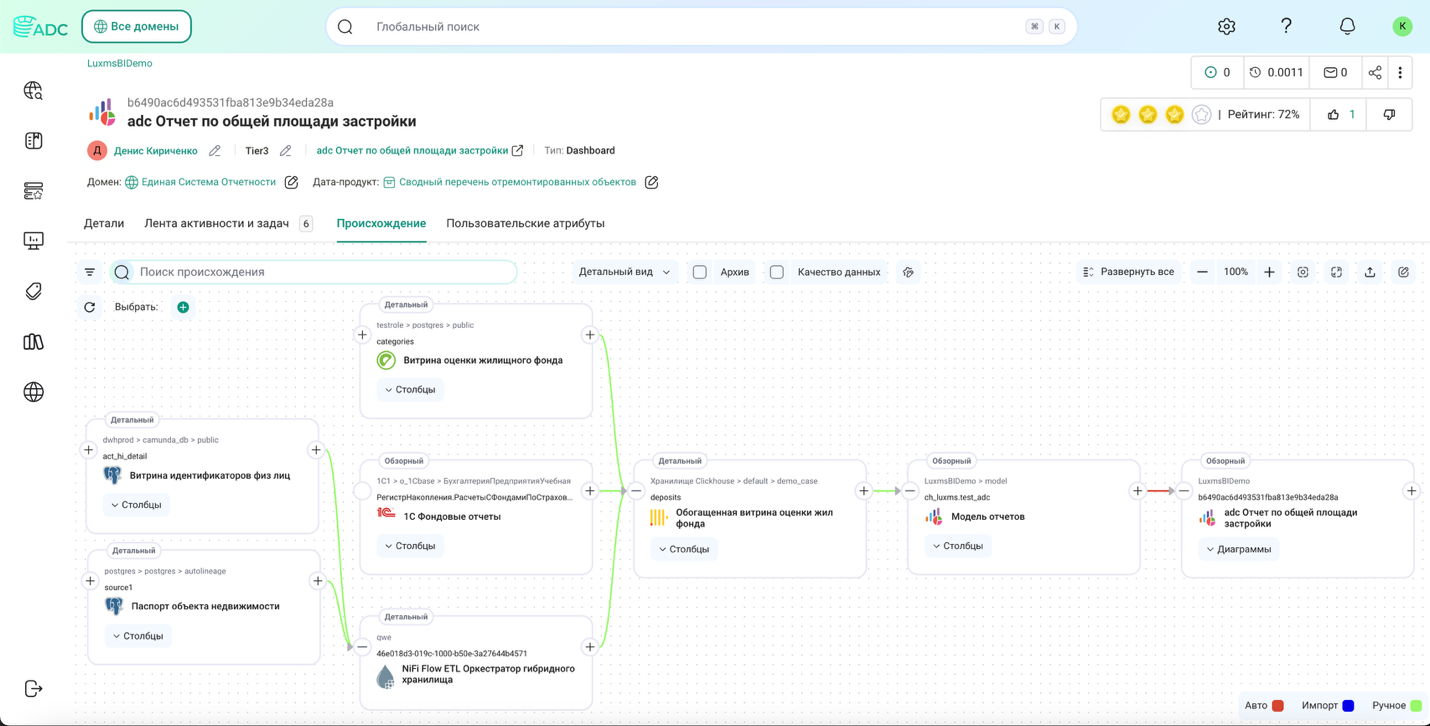1430x726 pixels.
Task: Open external dashboard link adc Отчет
Action: [x=420, y=151]
